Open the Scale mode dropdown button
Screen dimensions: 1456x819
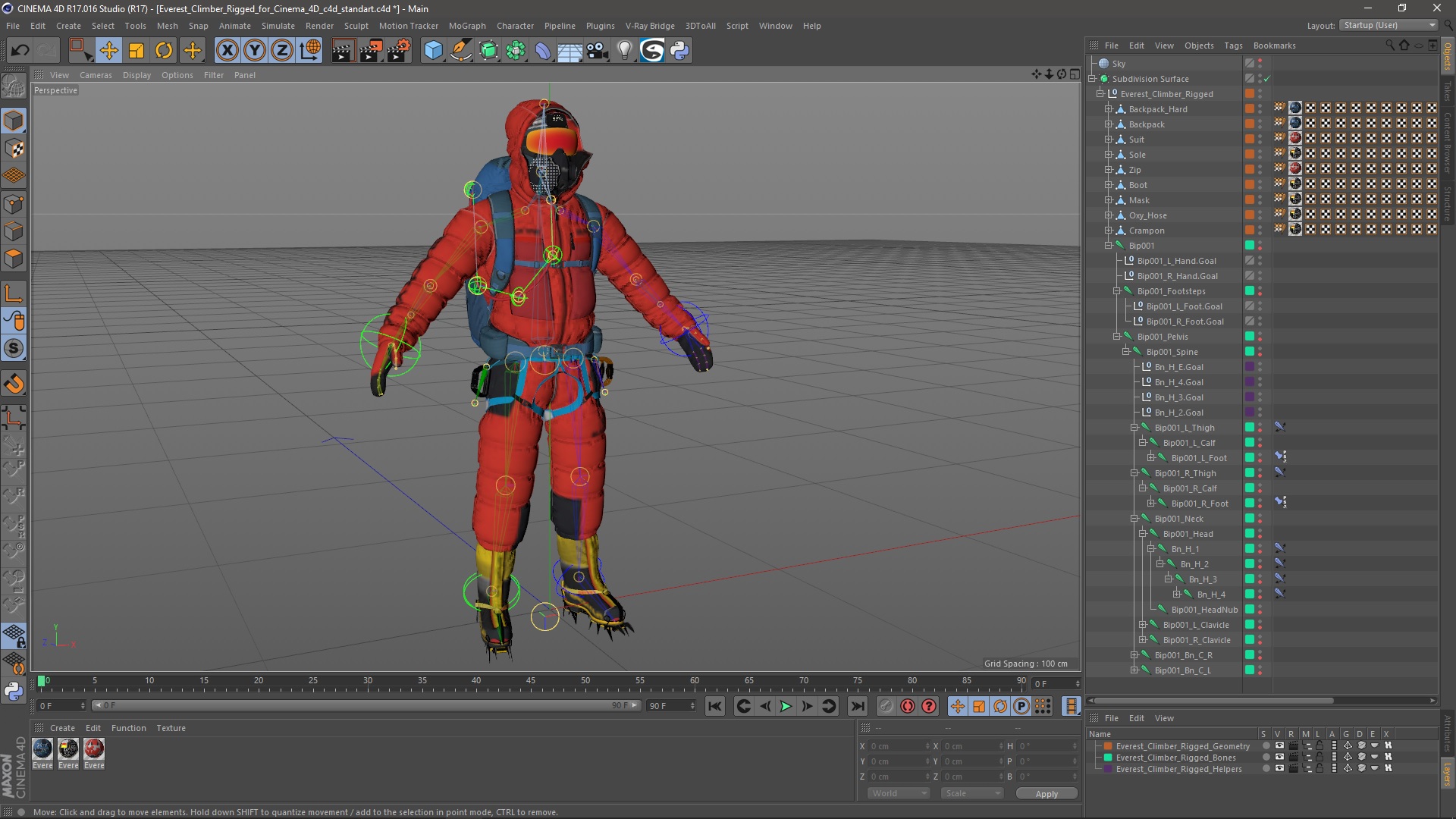[971, 793]
